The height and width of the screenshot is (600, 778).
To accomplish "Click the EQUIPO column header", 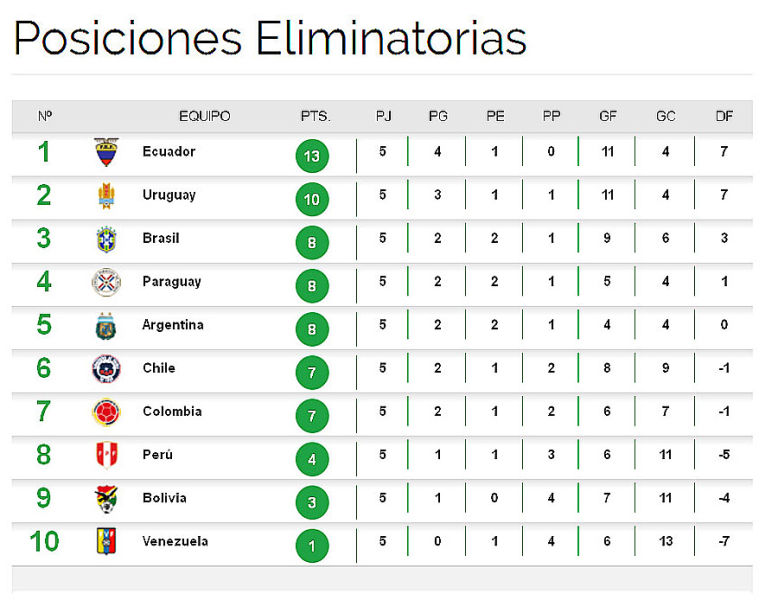I will click(205, 116).
